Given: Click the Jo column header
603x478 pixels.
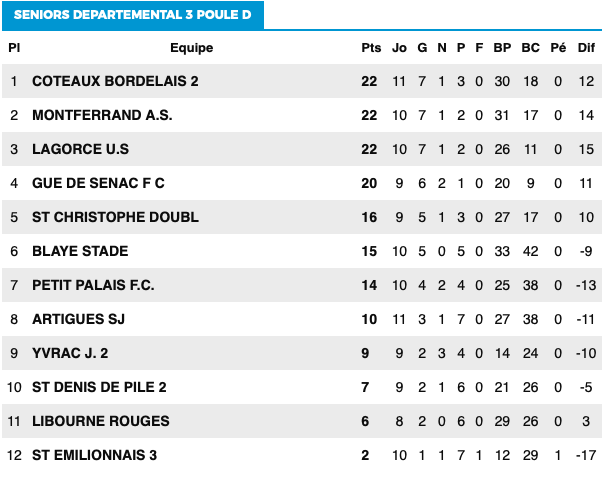Looking at the screenshot, I should pyautogui.click(x=399, y=48).
